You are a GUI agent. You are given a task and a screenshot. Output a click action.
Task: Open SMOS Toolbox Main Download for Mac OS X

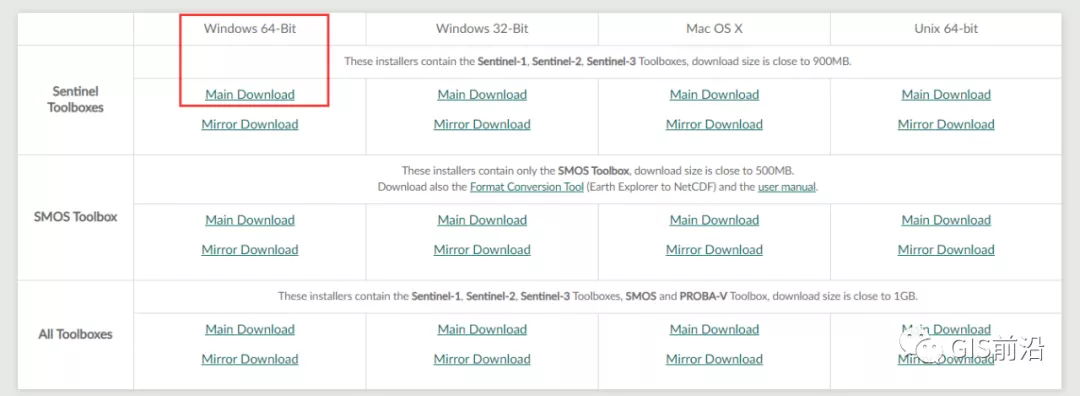(x=714, y=220)
